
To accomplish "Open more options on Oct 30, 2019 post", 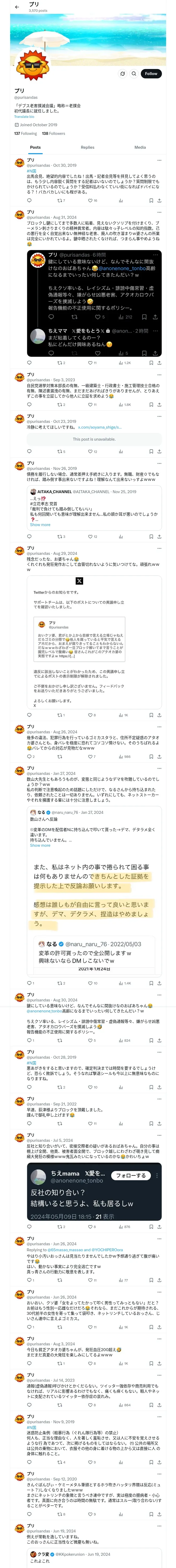I will tap(159, 161).
